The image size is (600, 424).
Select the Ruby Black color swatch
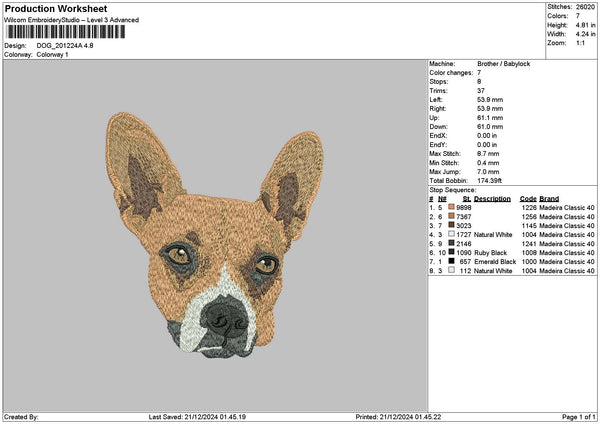(x=453, y=252)
